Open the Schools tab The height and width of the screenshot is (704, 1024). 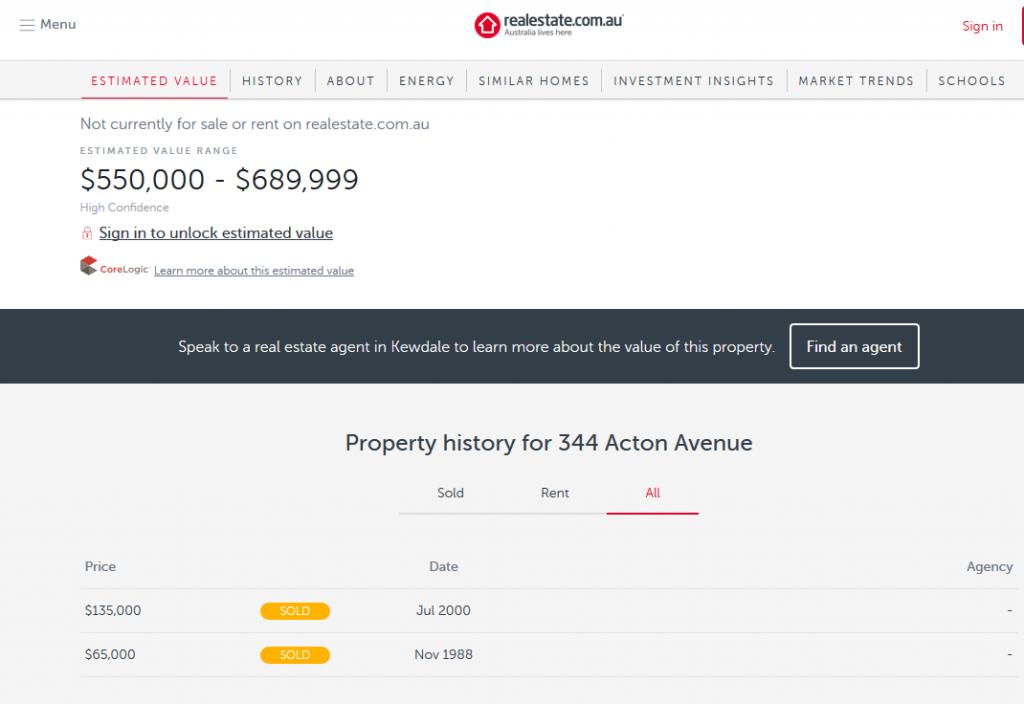(971, 81)
